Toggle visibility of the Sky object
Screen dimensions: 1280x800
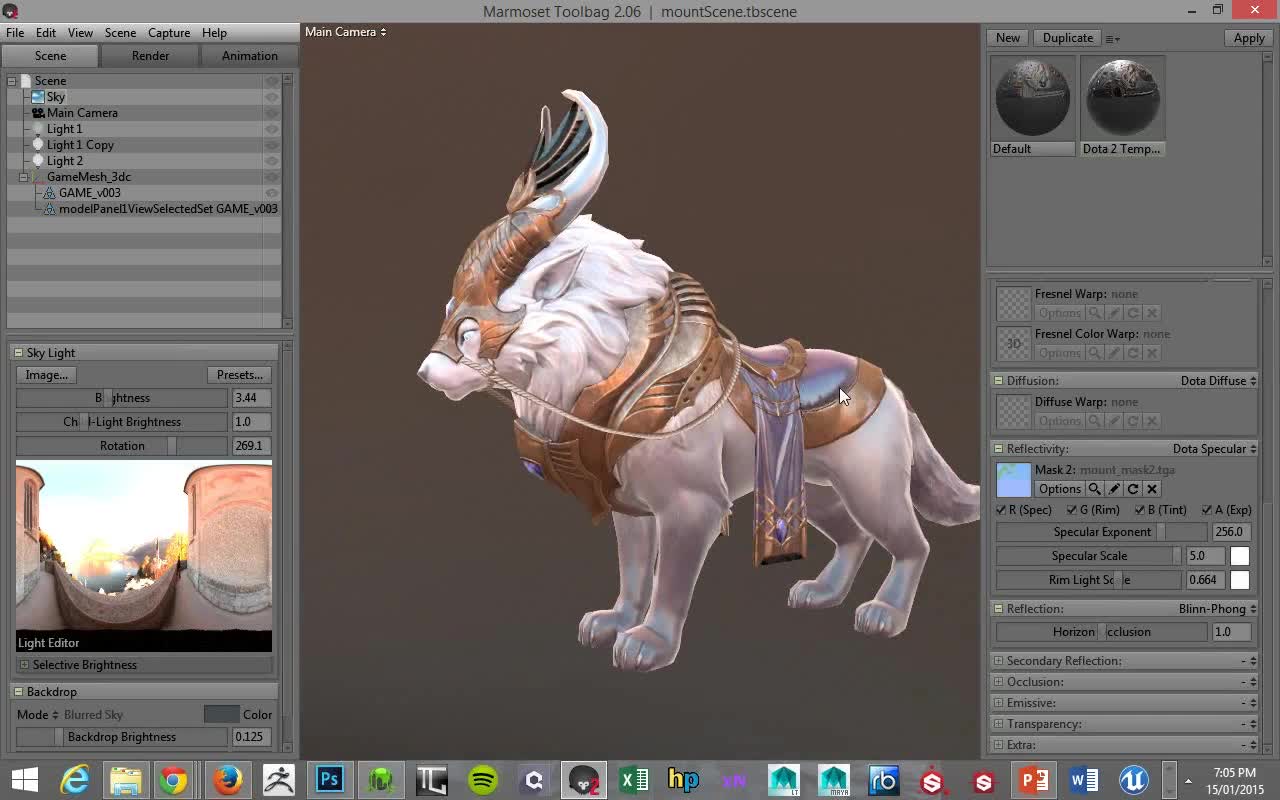pos(271,97)
